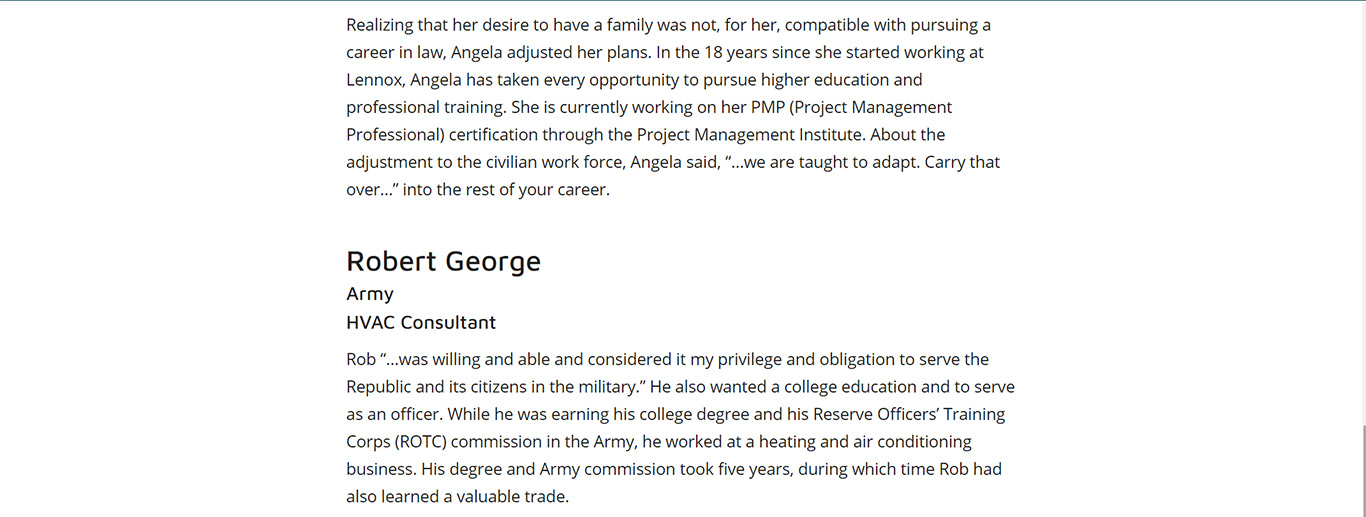Click the sentence ending 'learned a valuable trade'
This screenshot has height=517, width=1366.
tap(457, 496)
